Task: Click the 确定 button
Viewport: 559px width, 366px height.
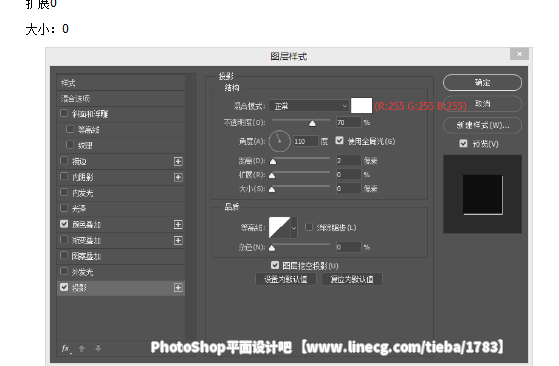Action: point(482,83)
